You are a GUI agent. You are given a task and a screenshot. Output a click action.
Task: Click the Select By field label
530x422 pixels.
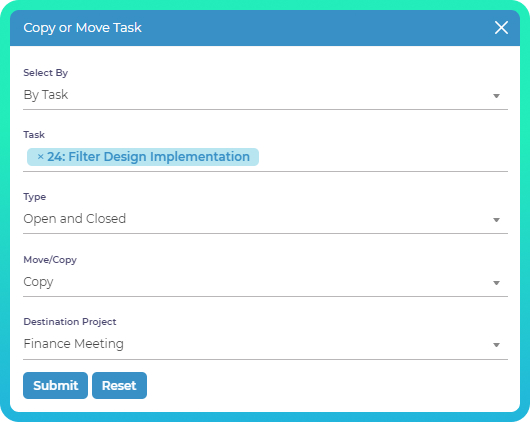(x=46, y=73)
